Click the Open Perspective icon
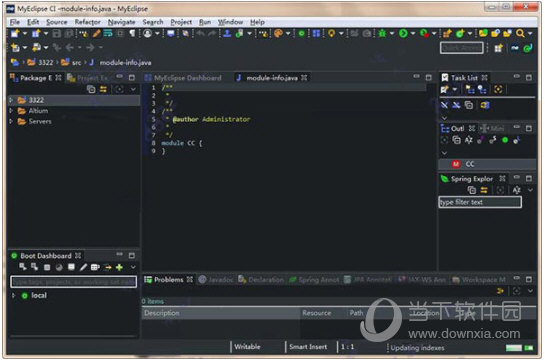Viewport: 545px width, 363px height. click(x=499, y=48)
